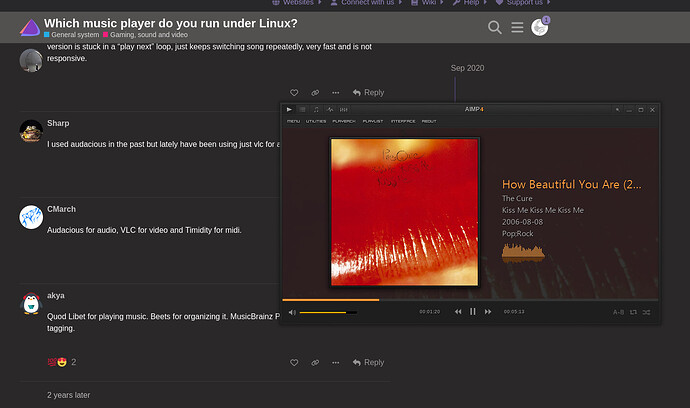The image size is (690, 408).
Task: Show more actions on first post
Action: (x=336, y=93)
